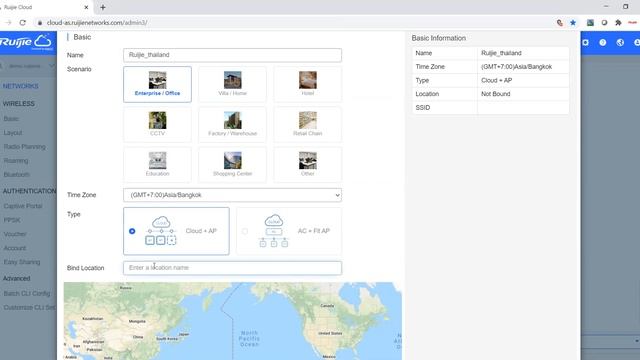Select the CCTV scenario
This screenshot has width=640, height=360.
157,124
